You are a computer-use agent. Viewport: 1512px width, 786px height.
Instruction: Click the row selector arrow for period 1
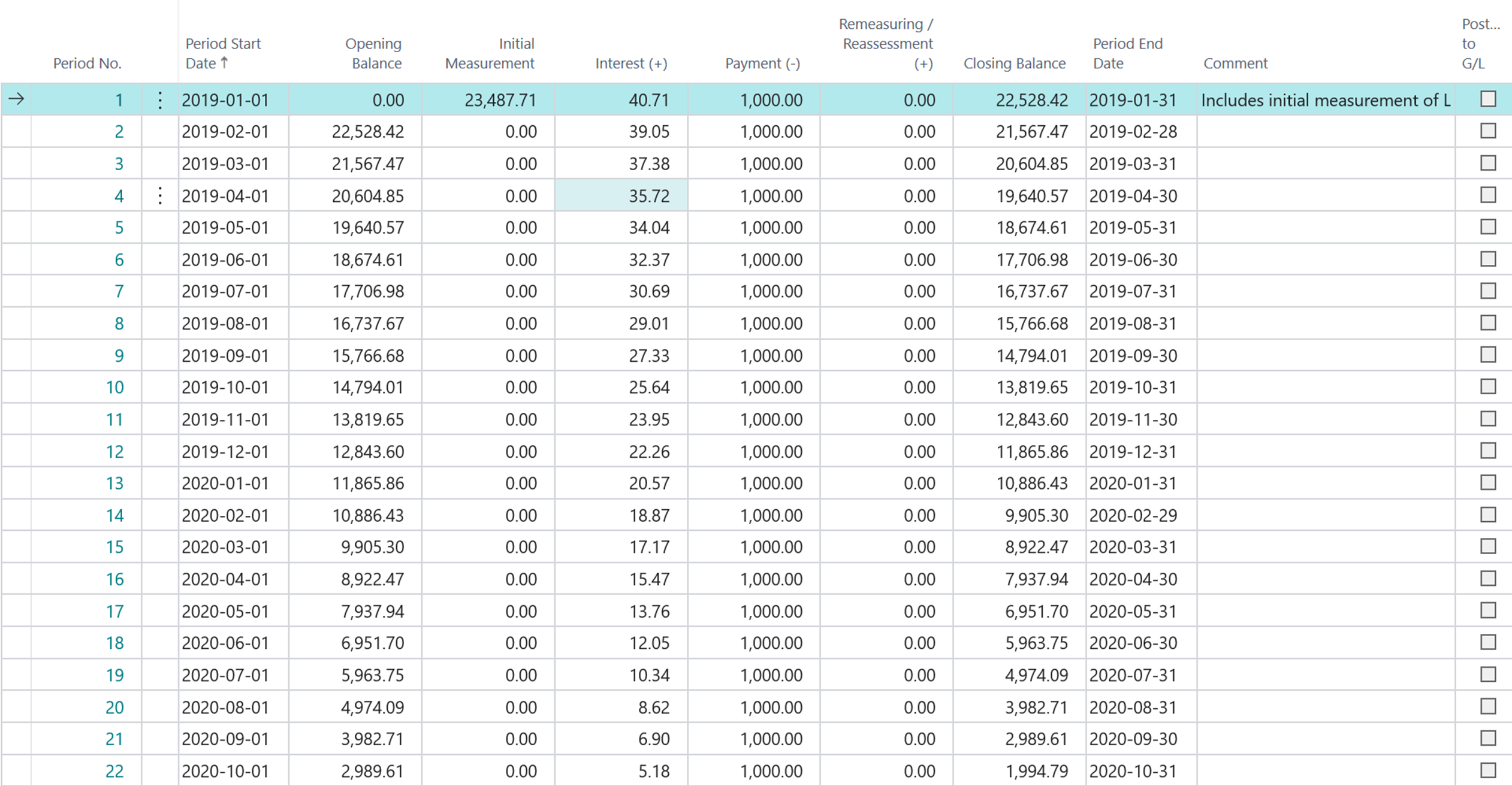coord(17,99)
